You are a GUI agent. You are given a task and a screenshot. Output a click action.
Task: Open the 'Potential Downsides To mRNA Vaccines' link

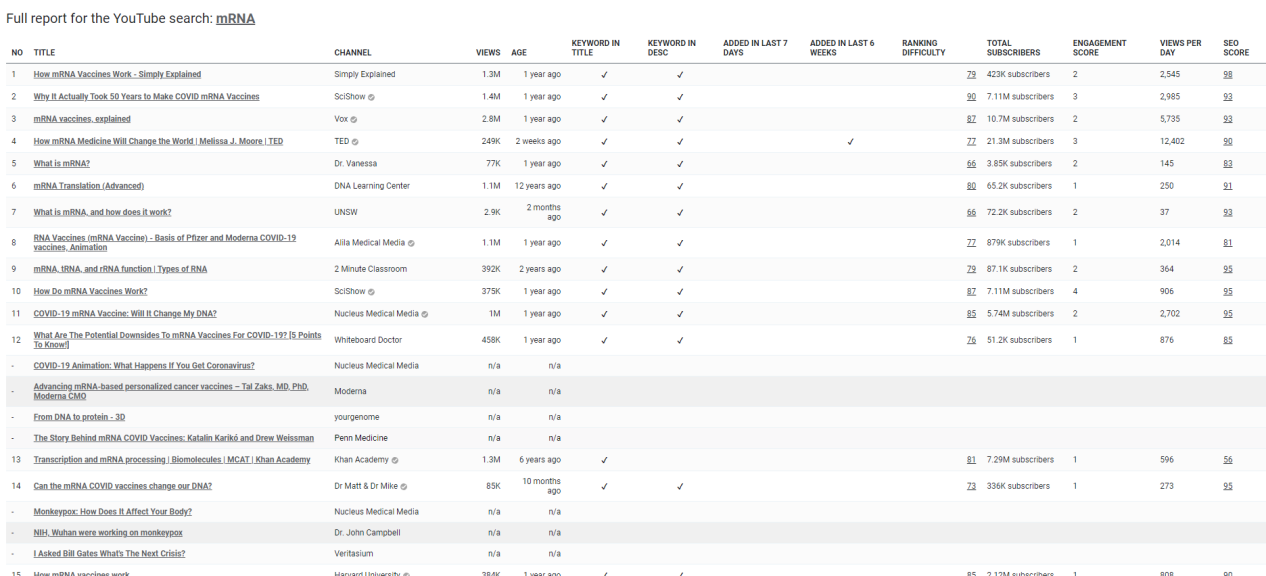[x=178, y=340]
